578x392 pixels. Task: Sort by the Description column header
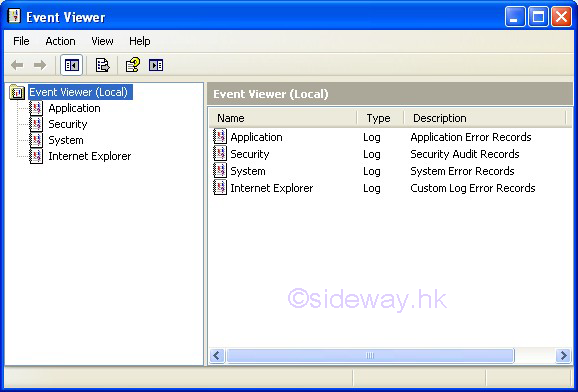click(x=485, y=118)
